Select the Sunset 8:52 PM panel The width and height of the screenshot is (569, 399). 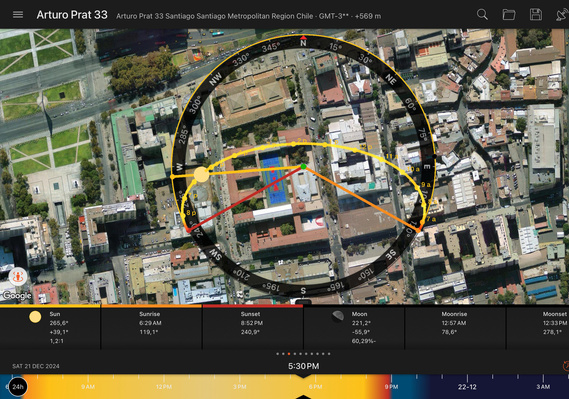pos(252,328)
